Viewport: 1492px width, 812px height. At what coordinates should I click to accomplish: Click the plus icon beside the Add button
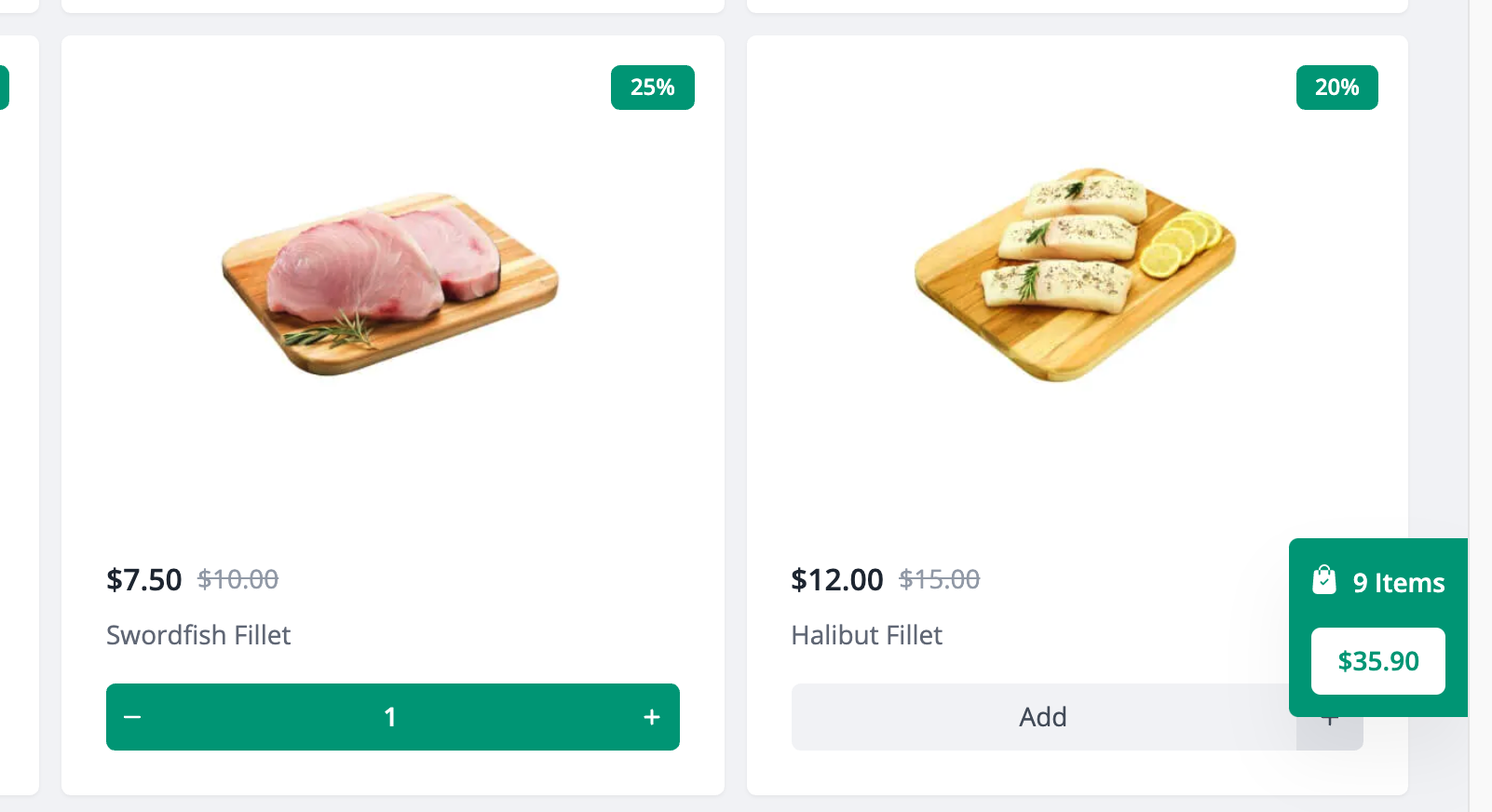tap(1330, 734)
